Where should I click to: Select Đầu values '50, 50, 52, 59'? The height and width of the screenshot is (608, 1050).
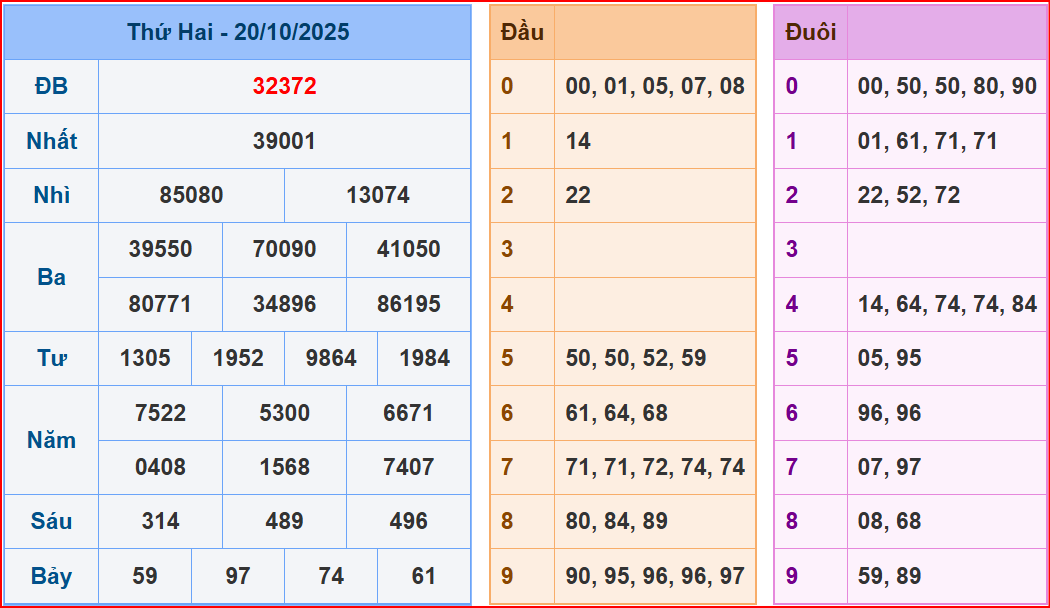tap(635, 359)
